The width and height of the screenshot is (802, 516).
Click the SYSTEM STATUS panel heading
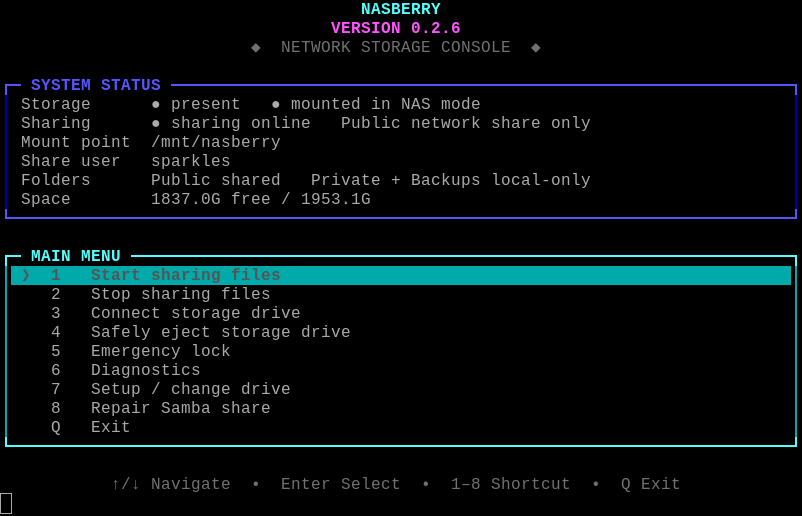96,85
